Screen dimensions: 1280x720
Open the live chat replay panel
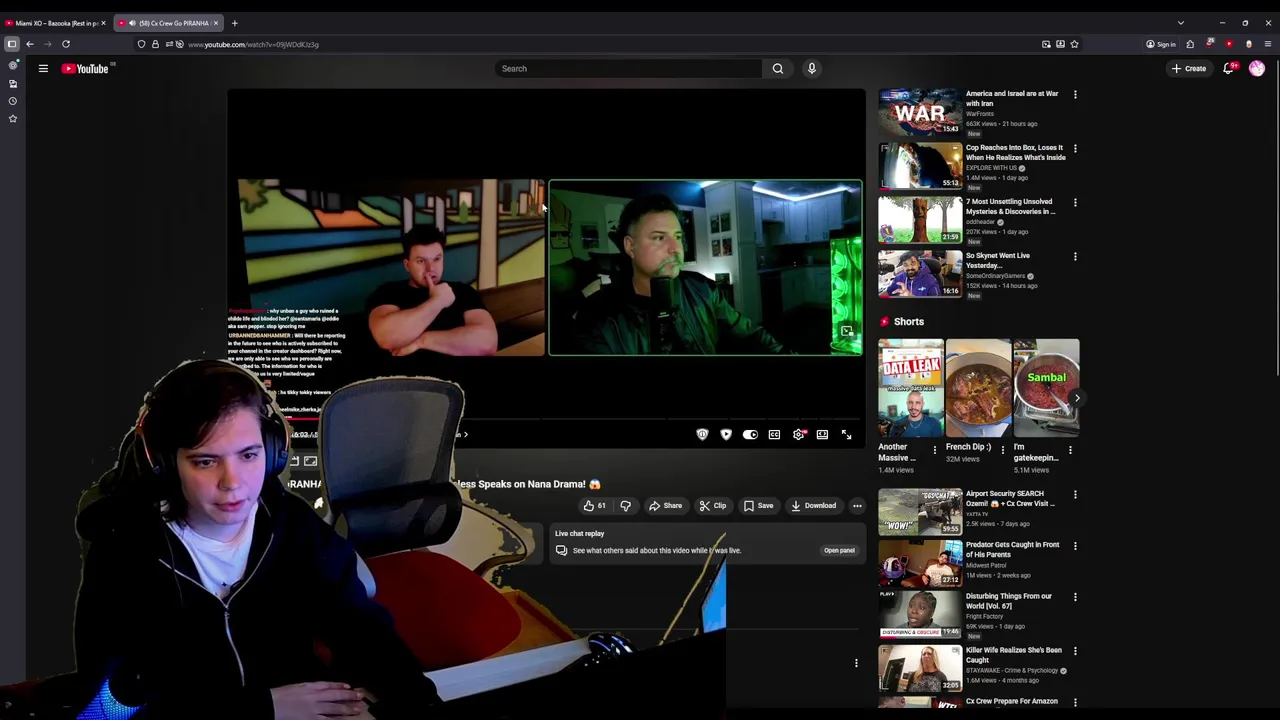pyautogui.click(x=839, y=551)
